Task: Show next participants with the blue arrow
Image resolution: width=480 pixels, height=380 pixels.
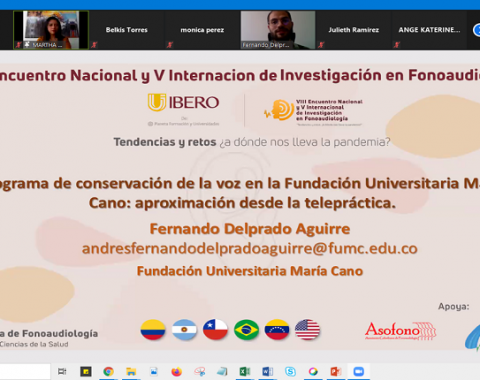Action: click(x=477, y=30)
